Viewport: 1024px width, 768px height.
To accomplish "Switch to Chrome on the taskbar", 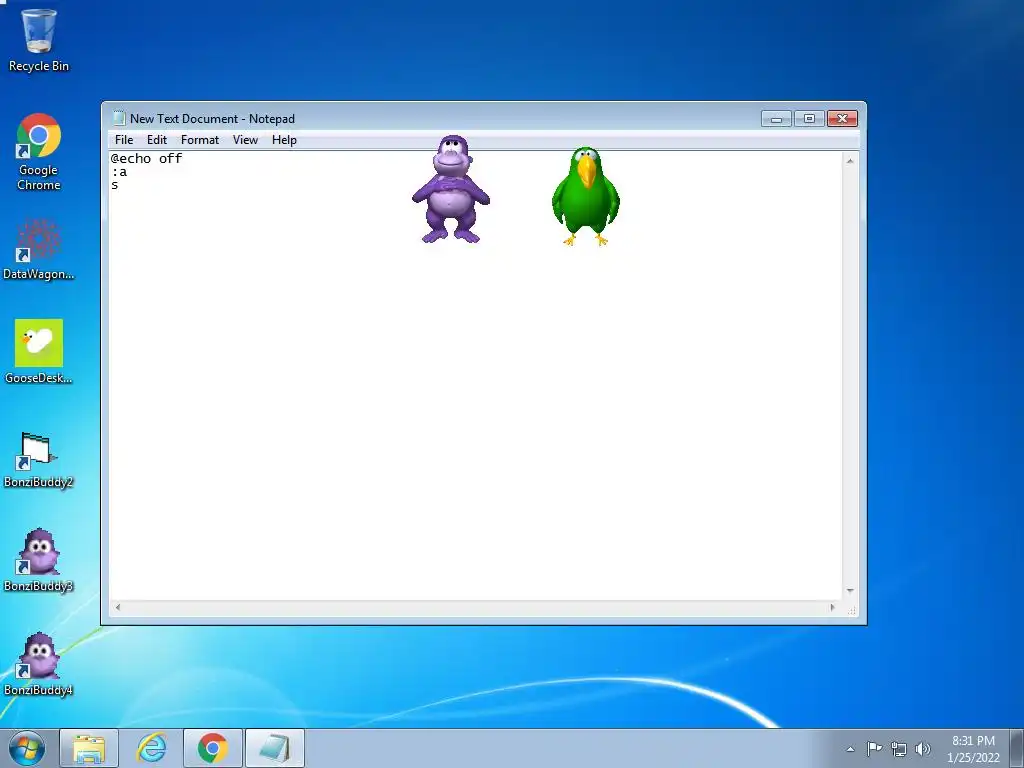I will 213,748.
